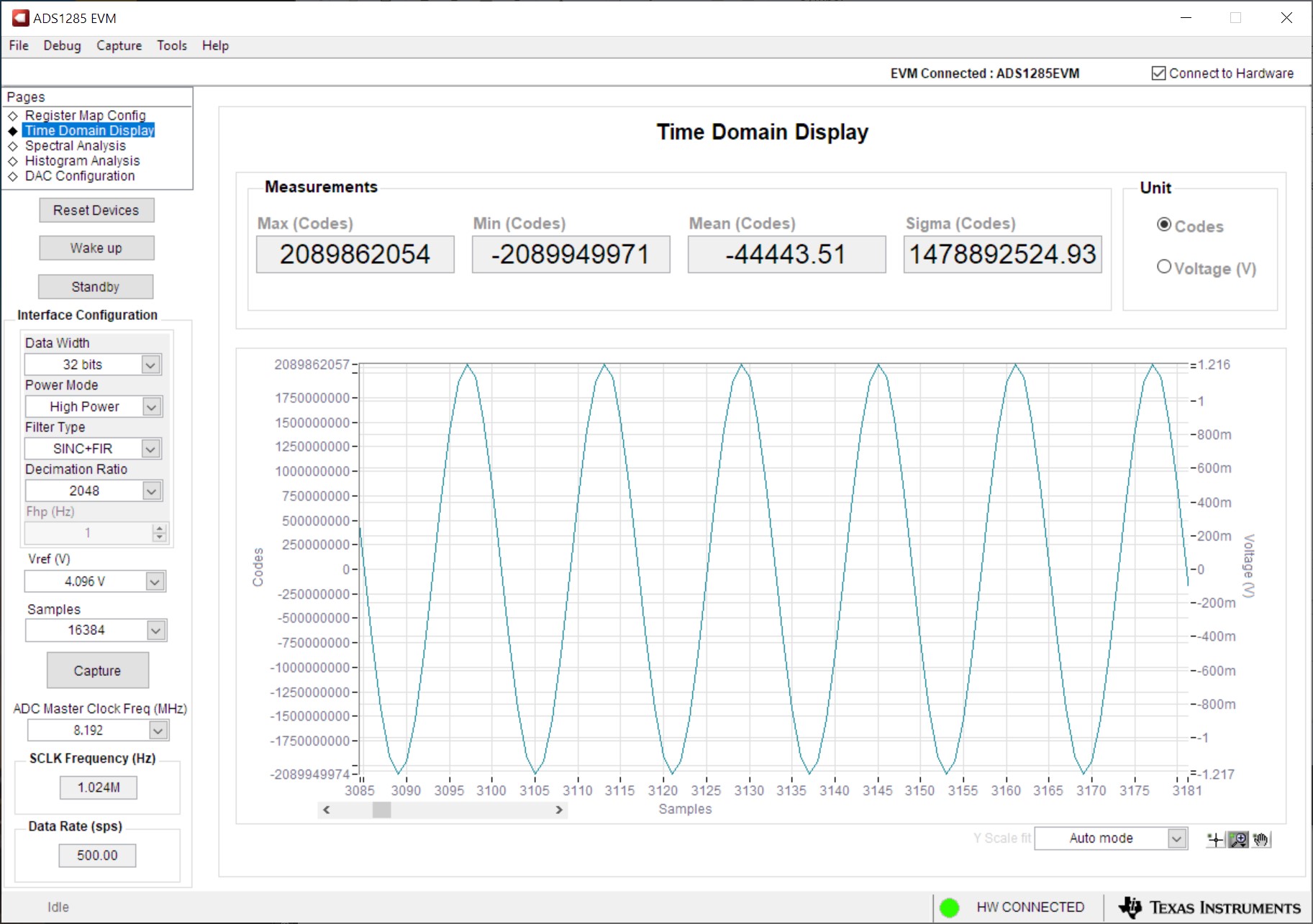
Task: Click the Fhp (Hz) value field
Action: (88, 533)
